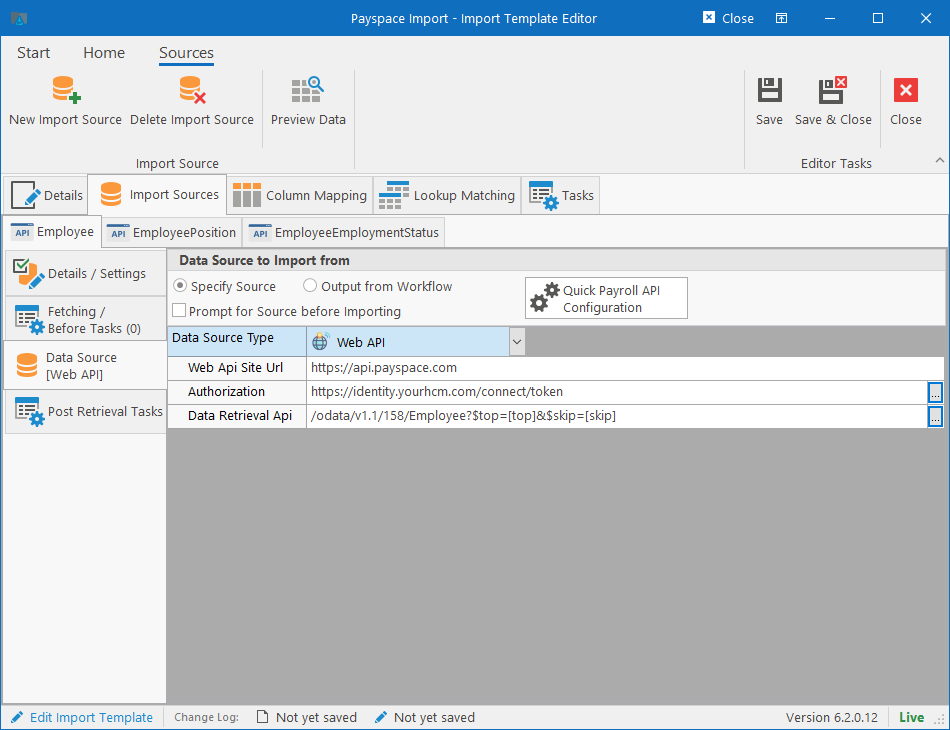Click the Data Retrieval Api field

[617, 416]
